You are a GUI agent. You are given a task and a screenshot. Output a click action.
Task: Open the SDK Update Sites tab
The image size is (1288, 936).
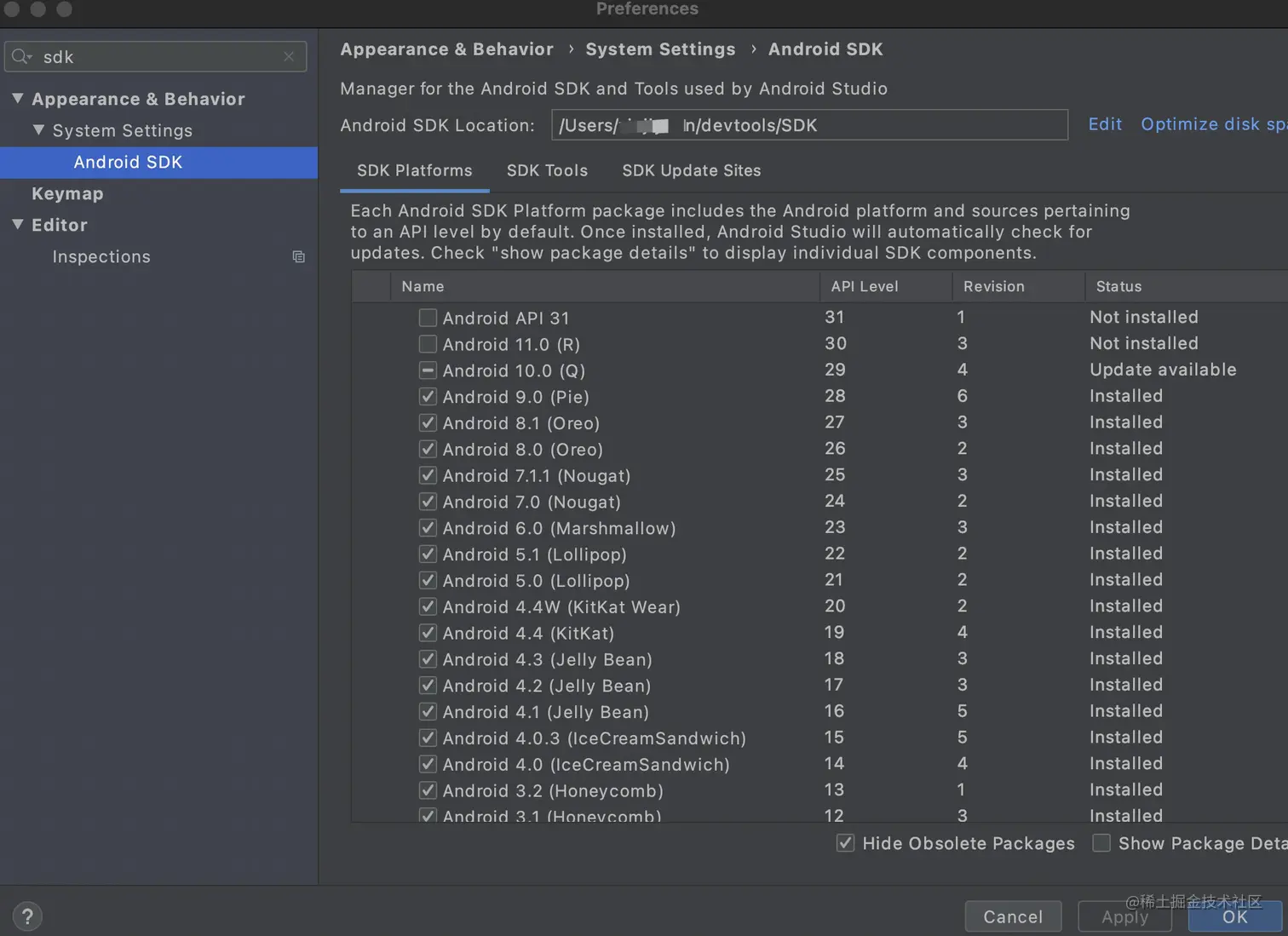point(692,170)
